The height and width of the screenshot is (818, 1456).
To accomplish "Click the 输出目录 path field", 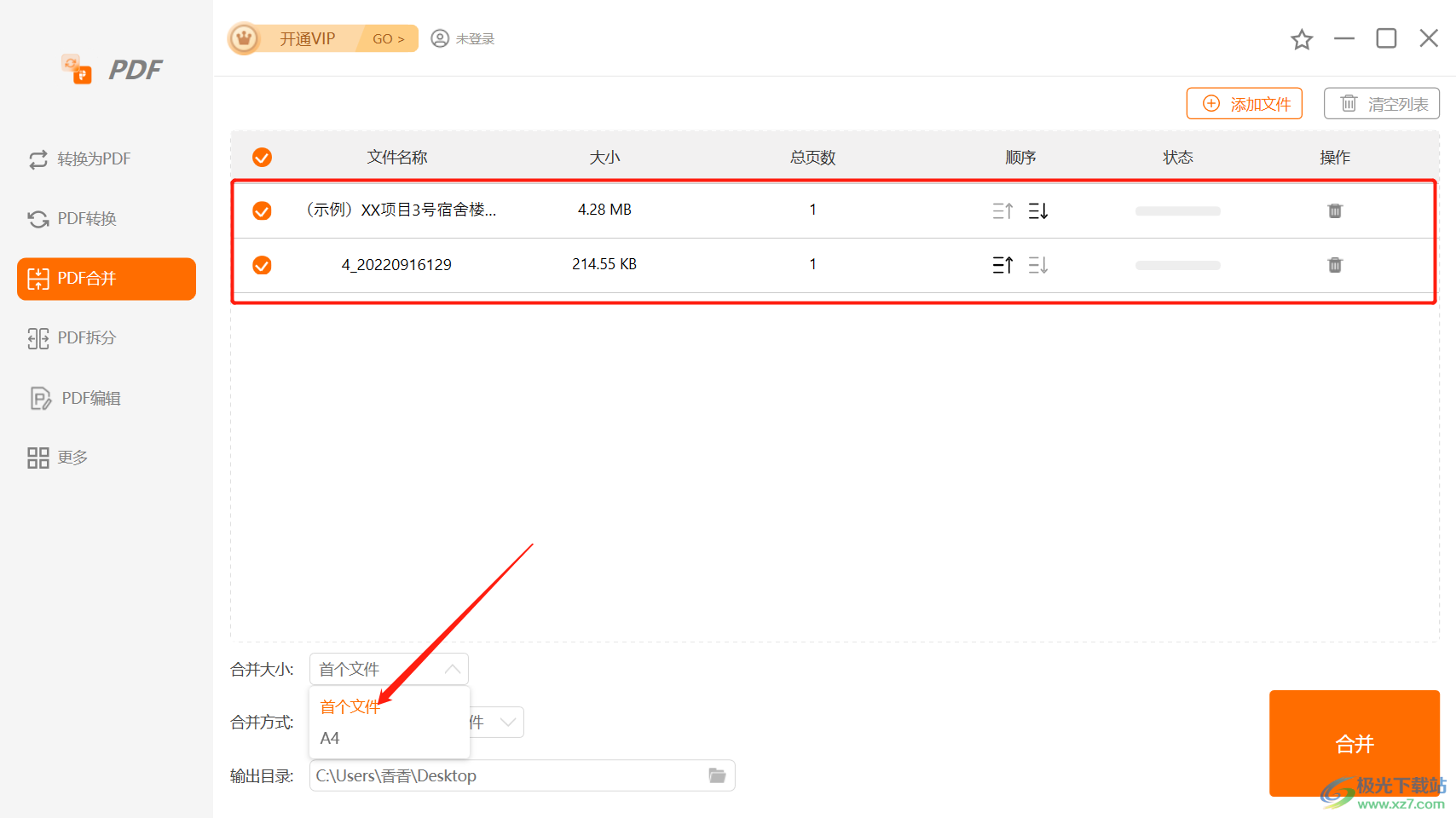I will pos(522,775).
